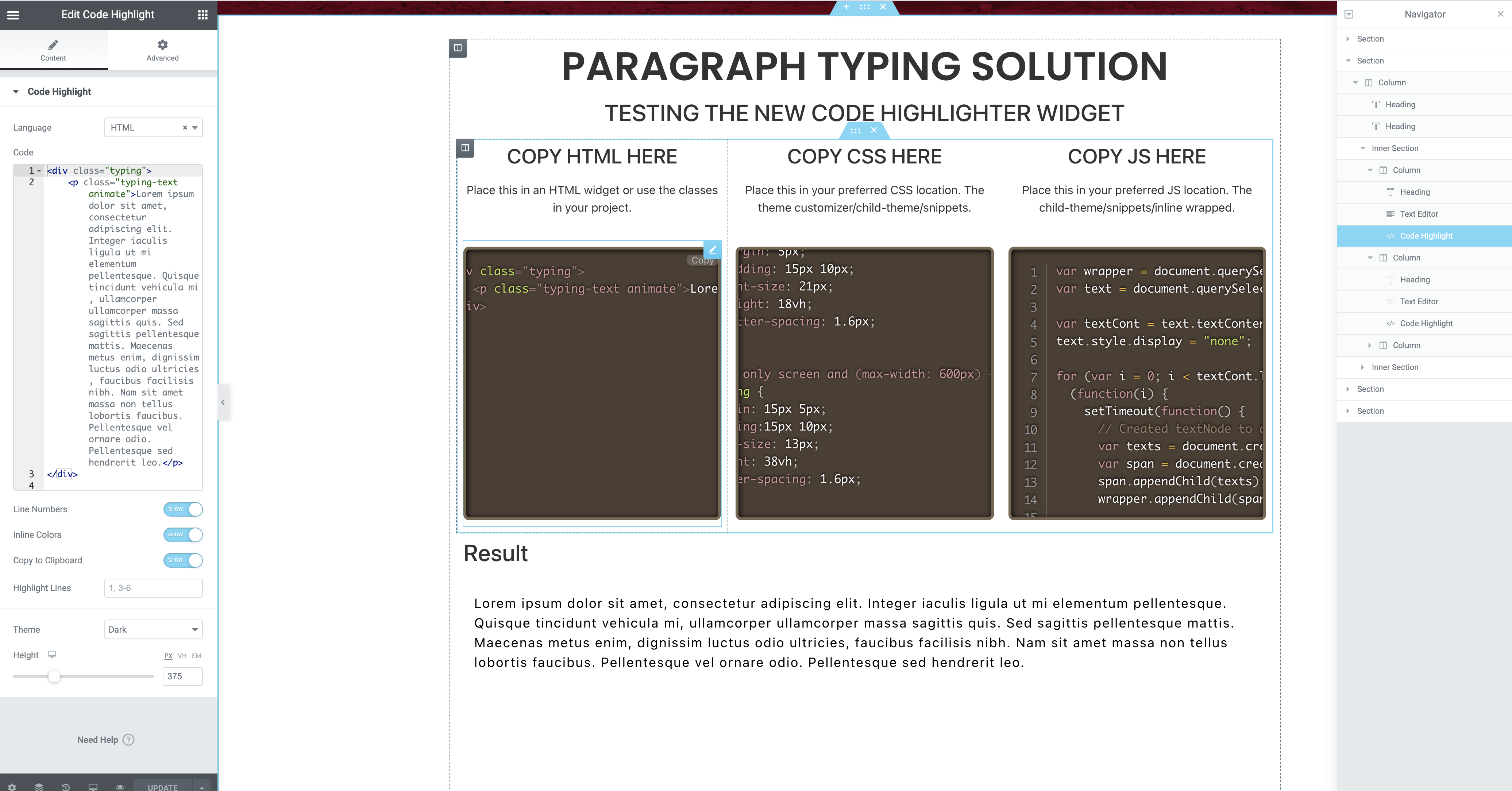
Task: Collapse the Inner Section in the Navigator
Action: (1363, 148)
